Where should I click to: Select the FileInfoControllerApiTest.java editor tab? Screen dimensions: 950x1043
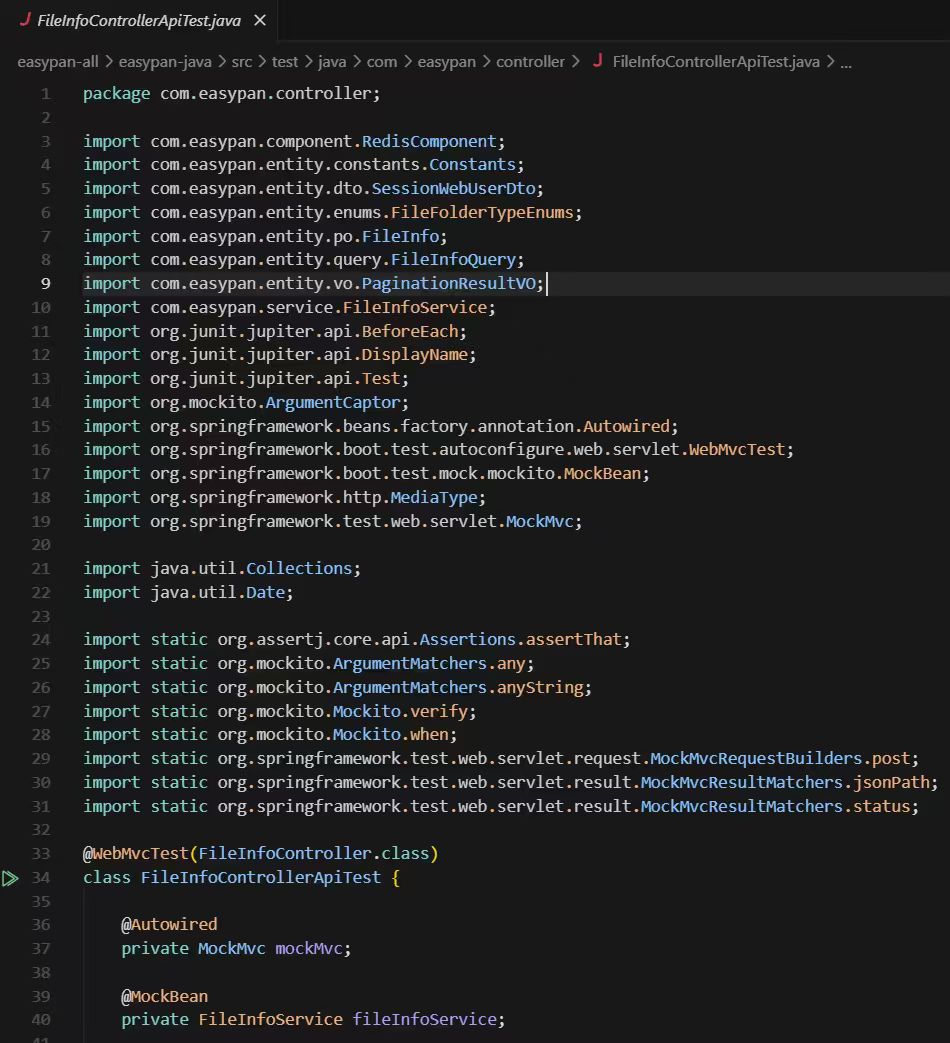pyautogui.click(x=139, y=21)
